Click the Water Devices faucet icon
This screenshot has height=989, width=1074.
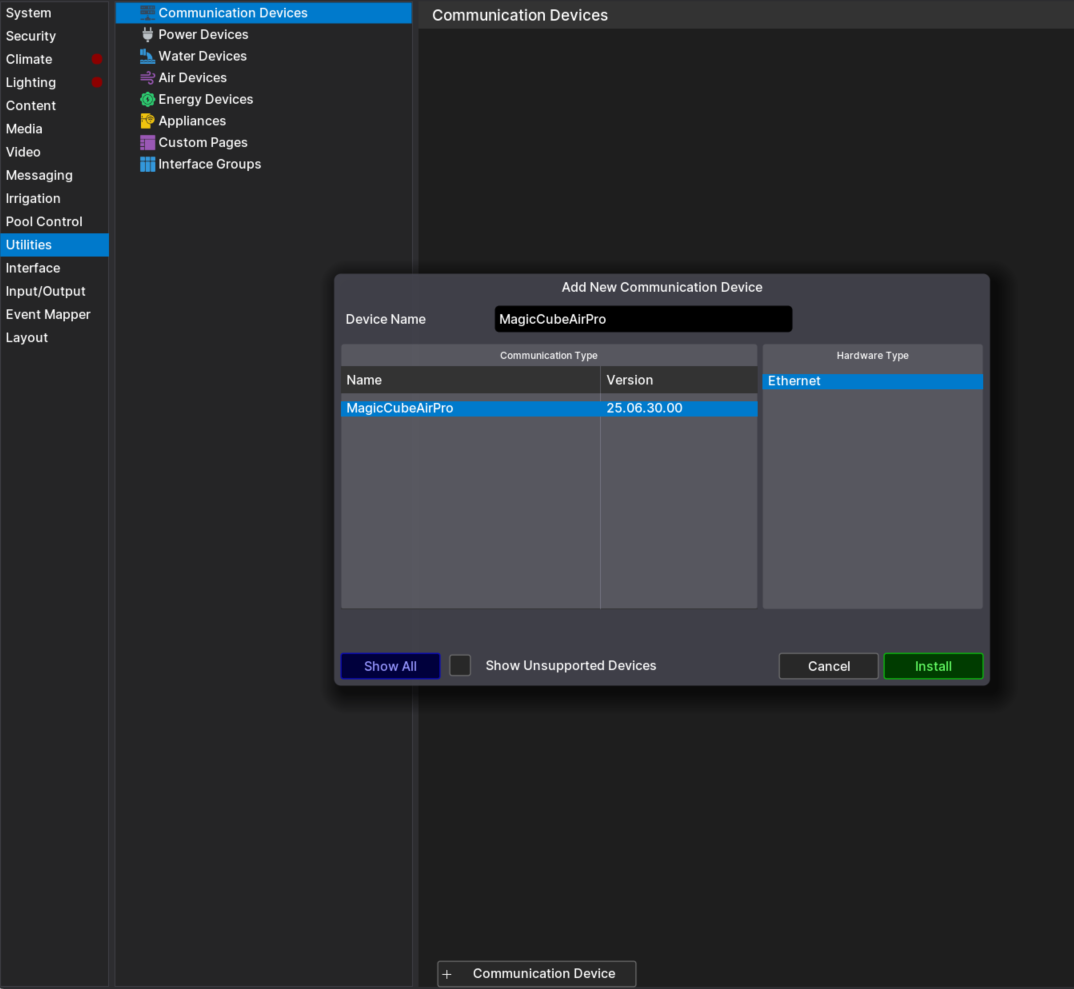pos(147,56)
